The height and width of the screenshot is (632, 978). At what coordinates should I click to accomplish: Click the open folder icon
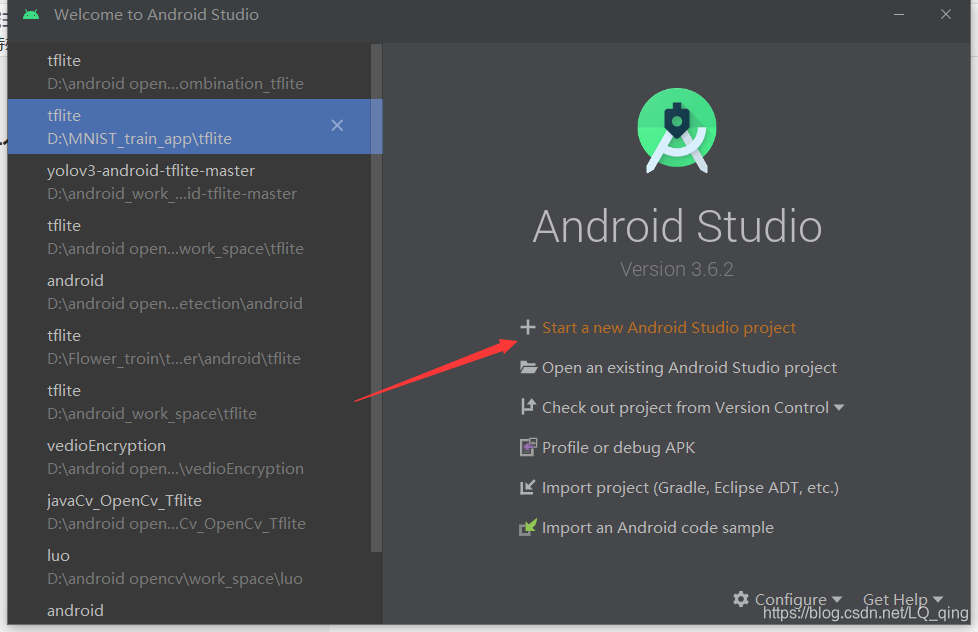pyautogui.click(x=528, y=367)
